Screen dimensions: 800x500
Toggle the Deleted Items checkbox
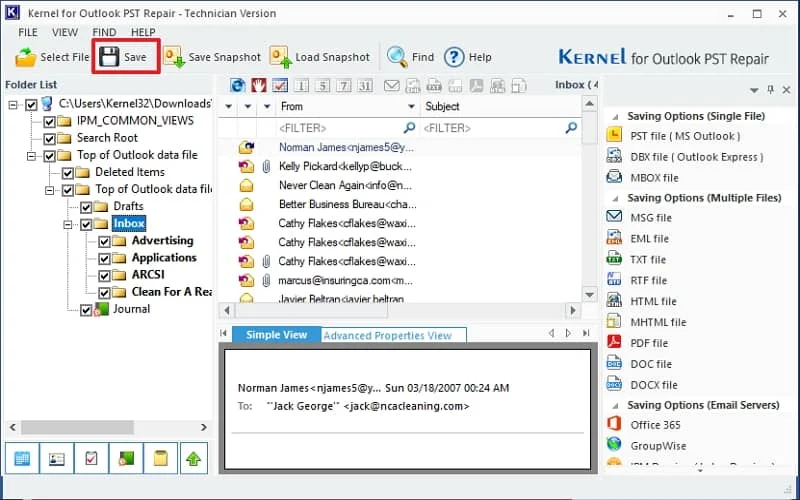coord(68,173)
